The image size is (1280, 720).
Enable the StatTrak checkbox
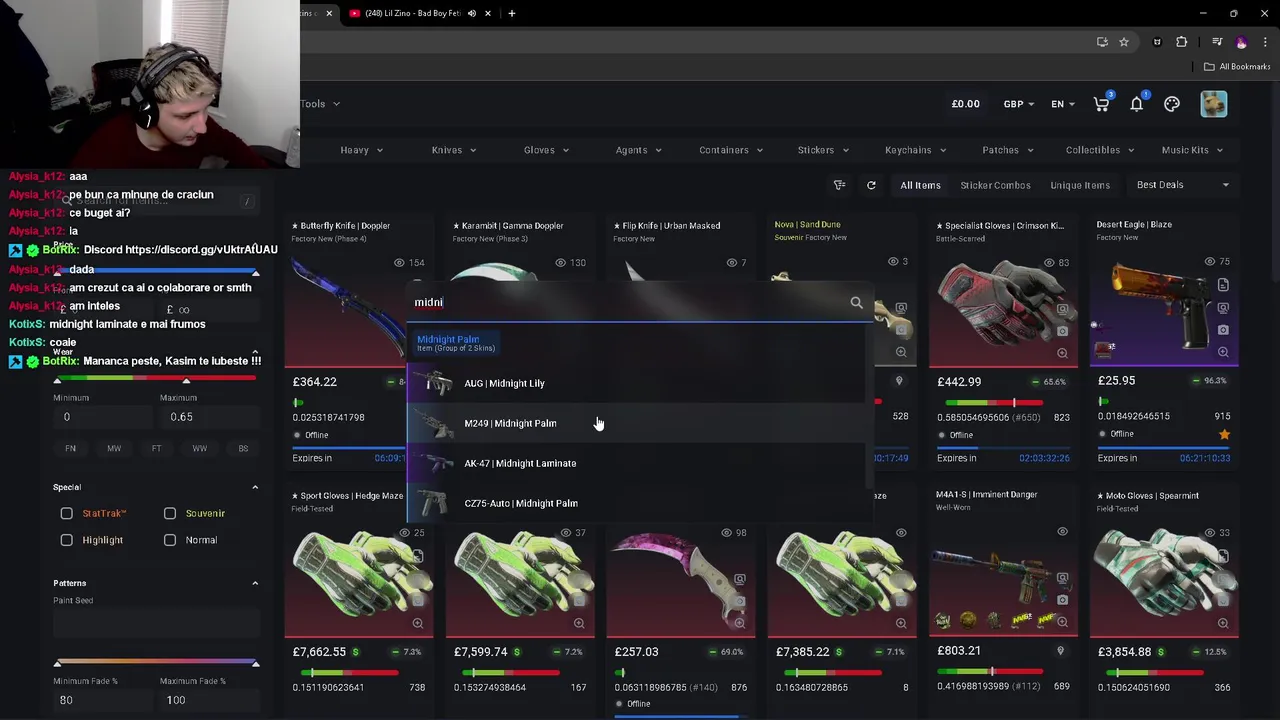click(x=67, y=513)
